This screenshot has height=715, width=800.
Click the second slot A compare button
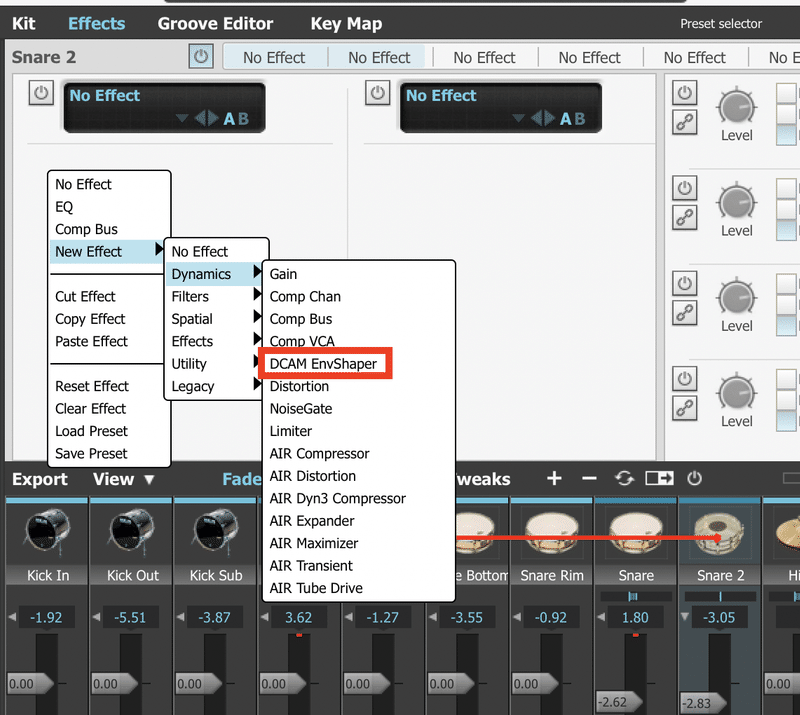point(566,119)
